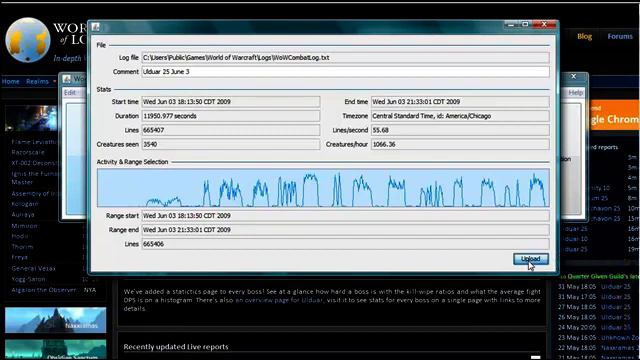Click the Java icon in dialog title bar
The width and height of the screenshot is (640, 360).
pyautogui.click(x=96, y=27)
